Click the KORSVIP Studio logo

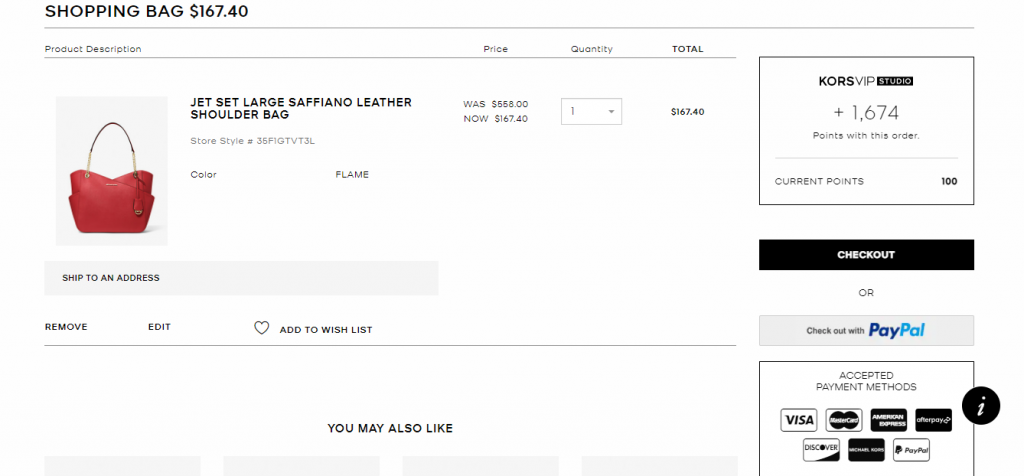coord(866,82)
